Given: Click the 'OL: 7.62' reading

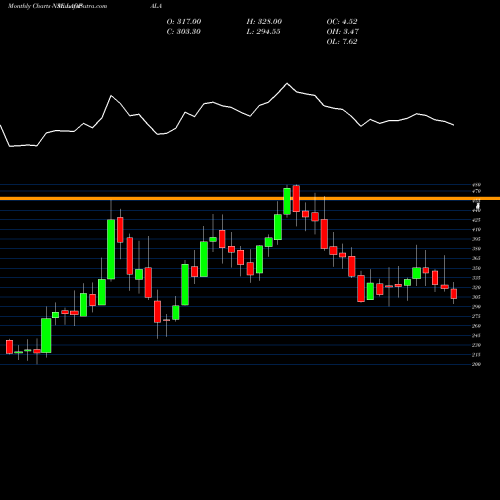Looking at the screenshot, I should click(x=342, y=41).
